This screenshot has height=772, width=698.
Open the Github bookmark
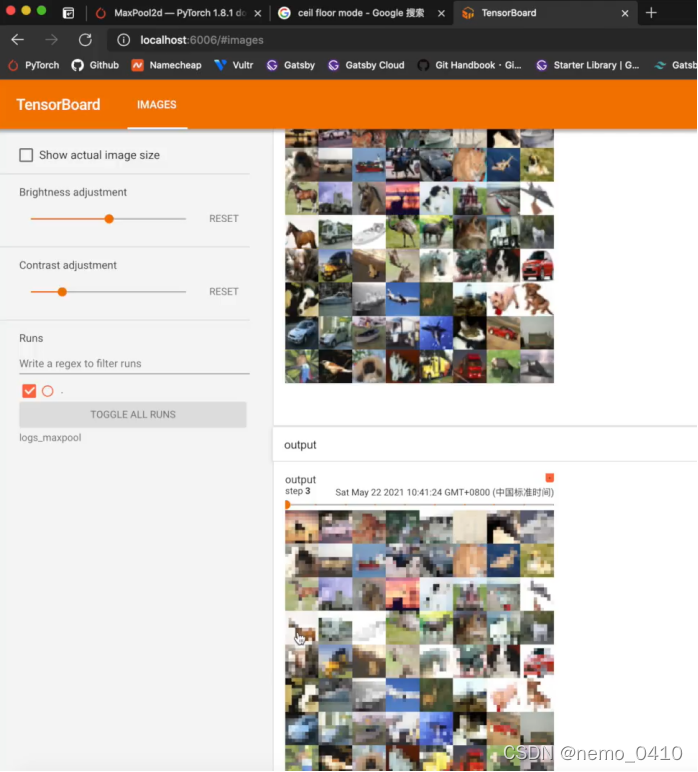tap(95, 65)
